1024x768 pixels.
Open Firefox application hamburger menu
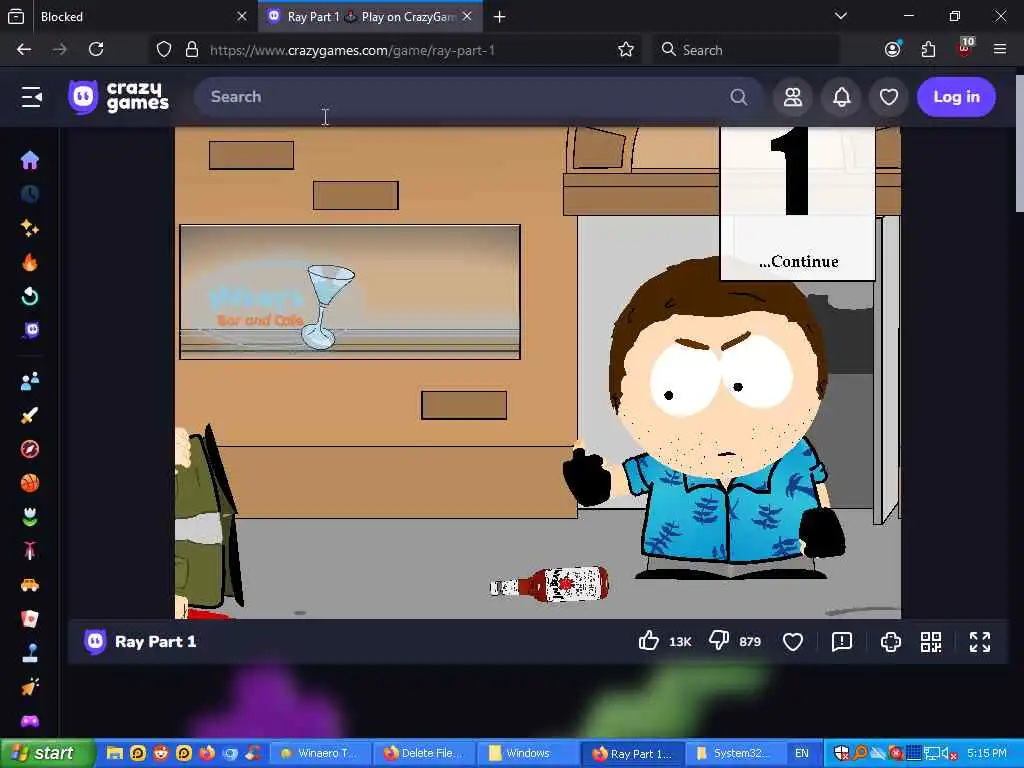click(1000, 49)
